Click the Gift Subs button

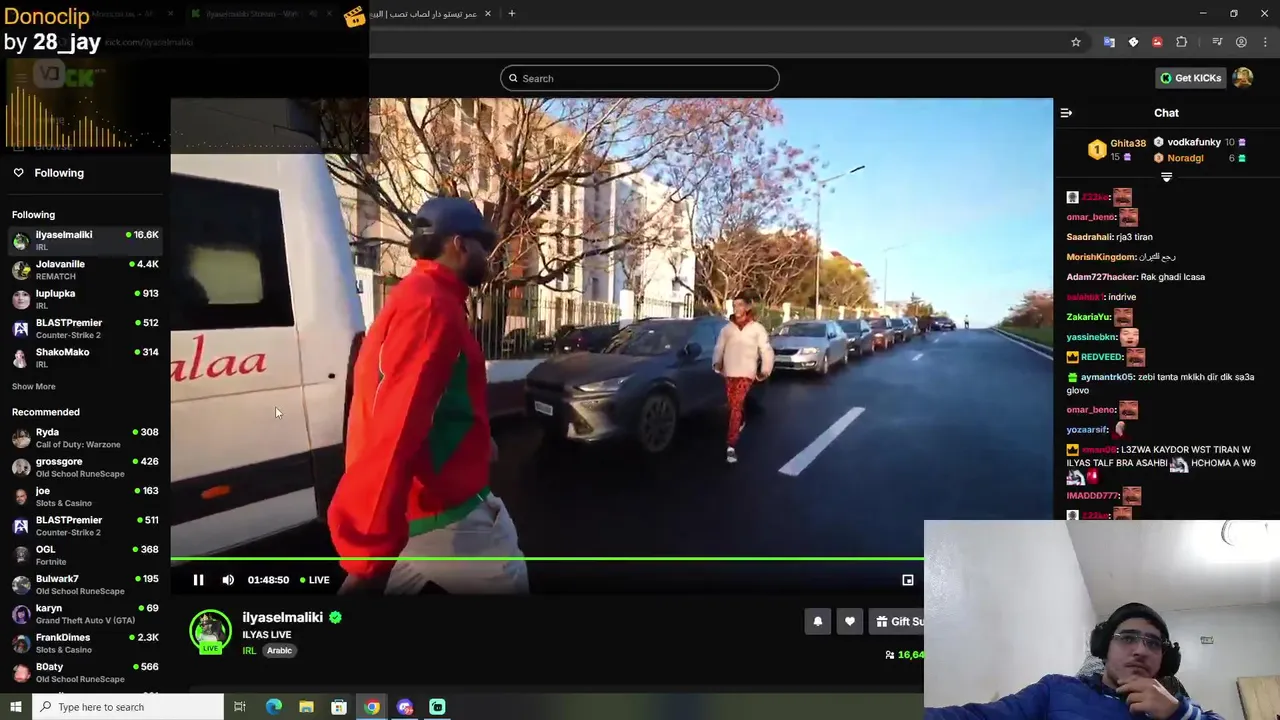click(x=896, y=622)
